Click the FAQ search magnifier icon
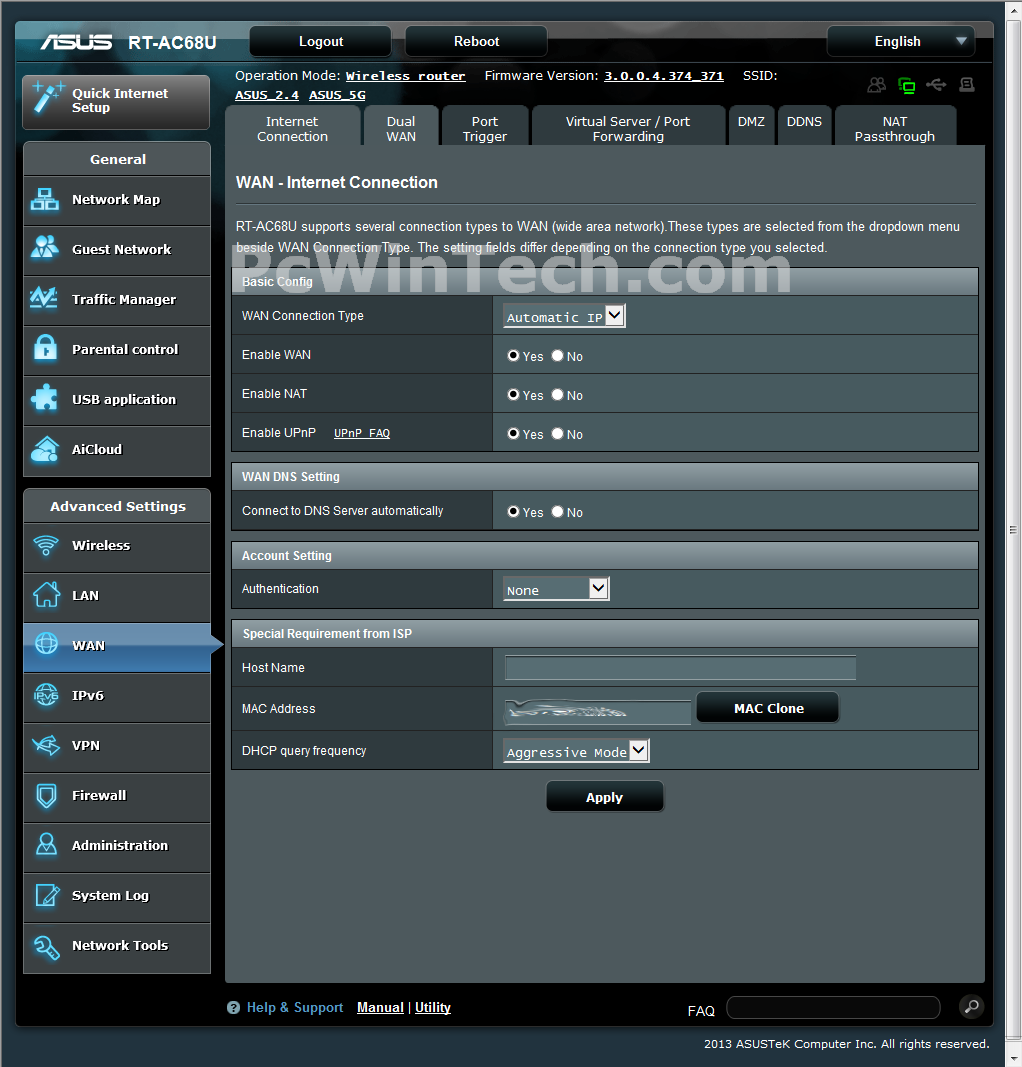The image size is (1022, 1067). [x=972, y=1006]
